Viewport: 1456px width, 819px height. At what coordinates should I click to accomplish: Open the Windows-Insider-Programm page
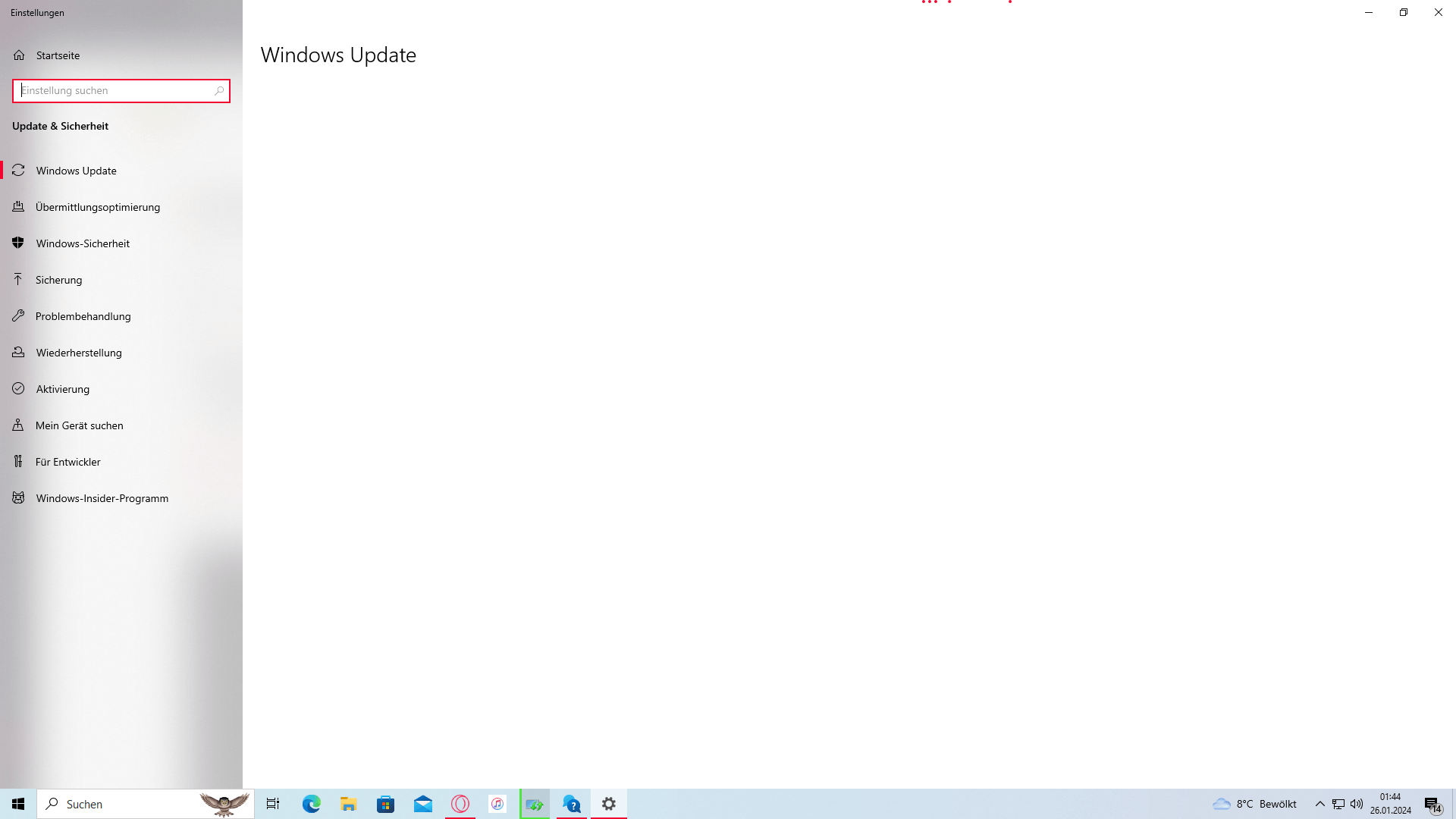pos(121,498)
